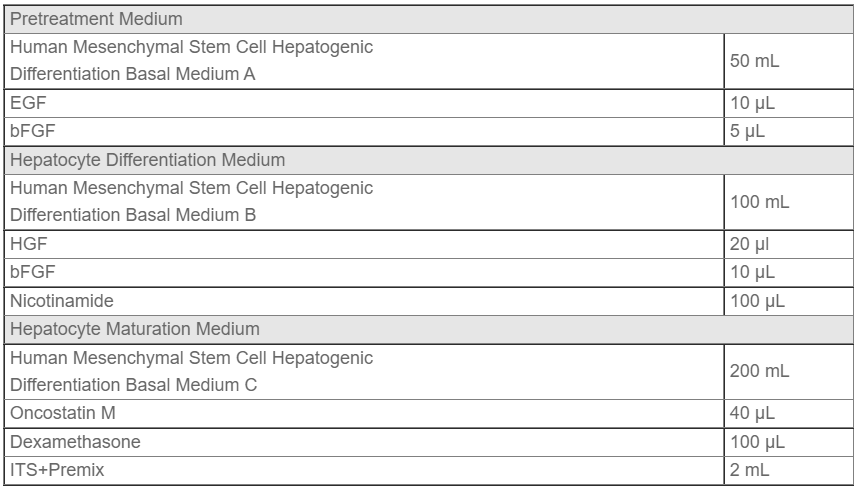Select the Basal Medium C cell
Image resolution: width=858 pixels, height=489 pixels.
tap(364, 371)
